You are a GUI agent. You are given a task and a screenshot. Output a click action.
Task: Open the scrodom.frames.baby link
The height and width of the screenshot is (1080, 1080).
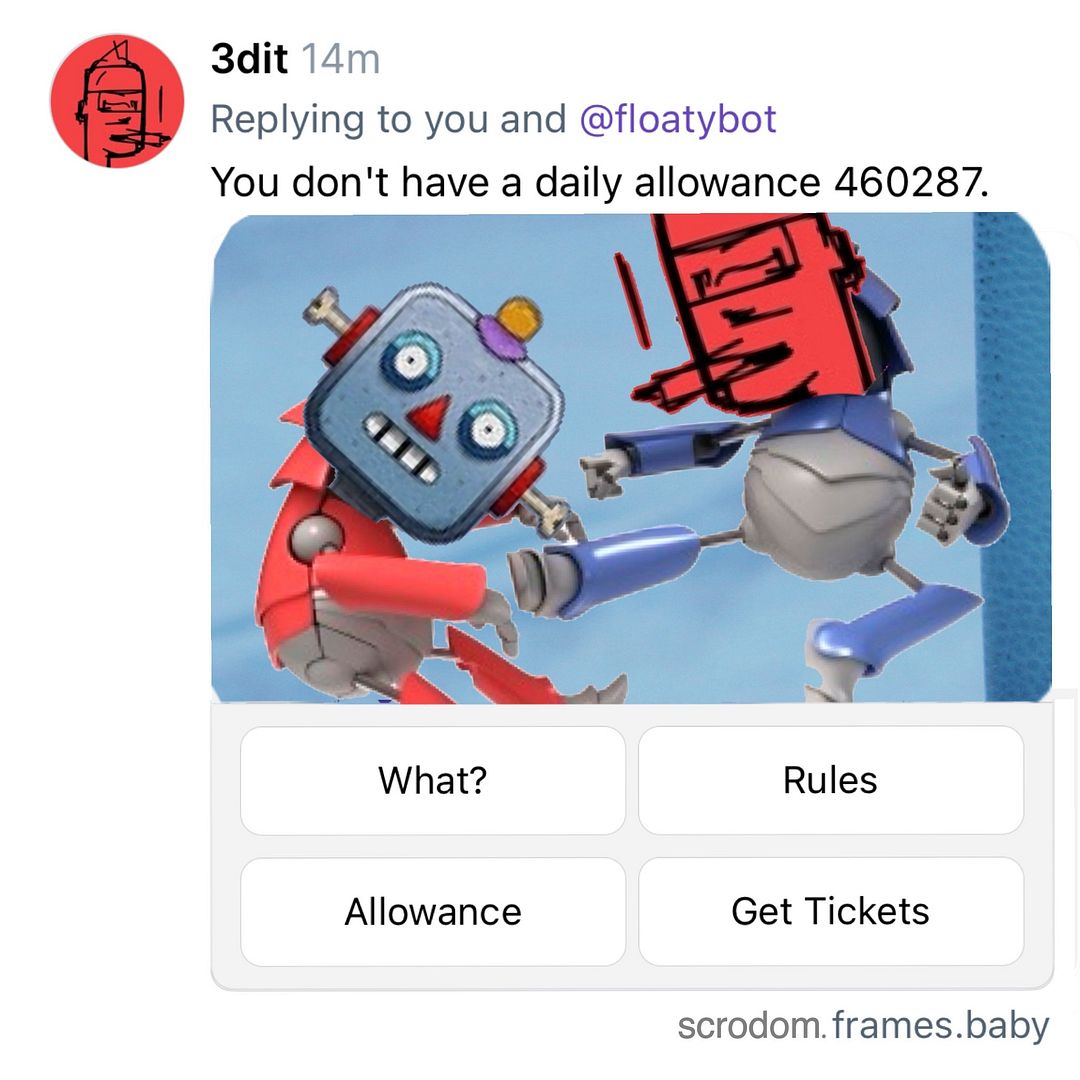[863, 1026]
